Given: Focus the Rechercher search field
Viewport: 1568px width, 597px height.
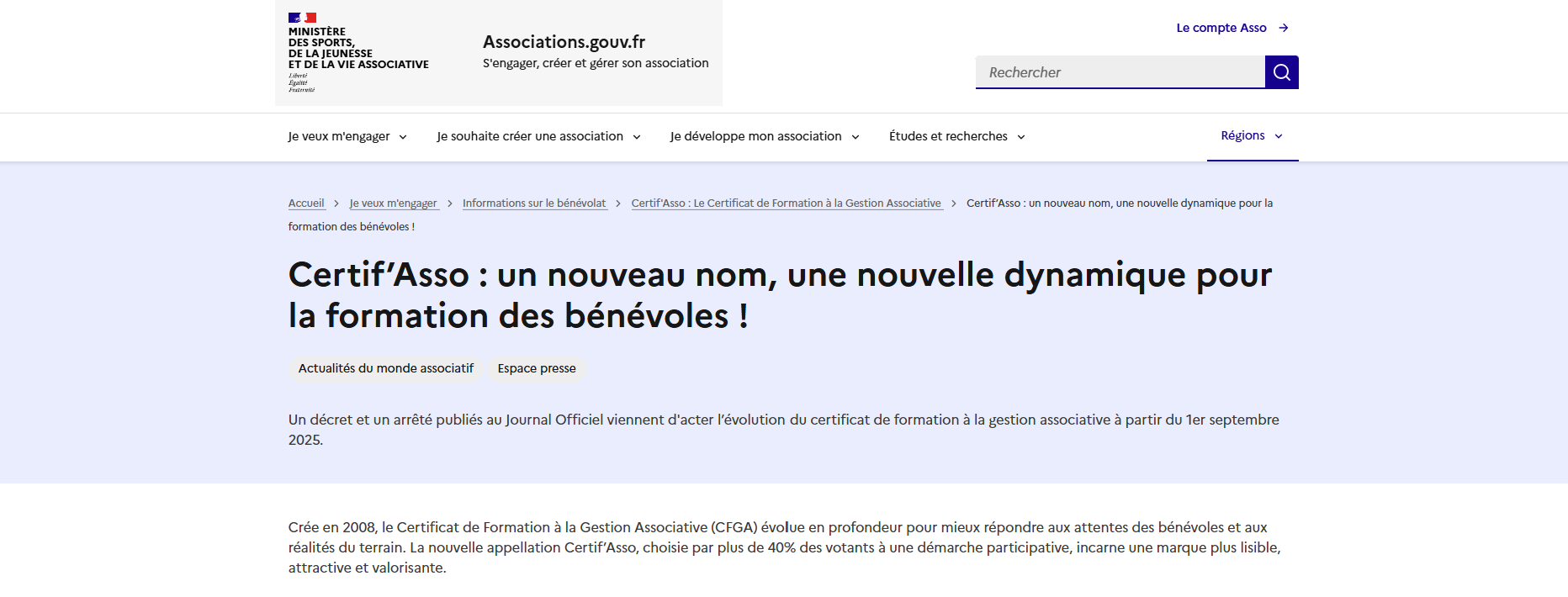Looking at the screenshot, I should click(x=1120, y=72).
